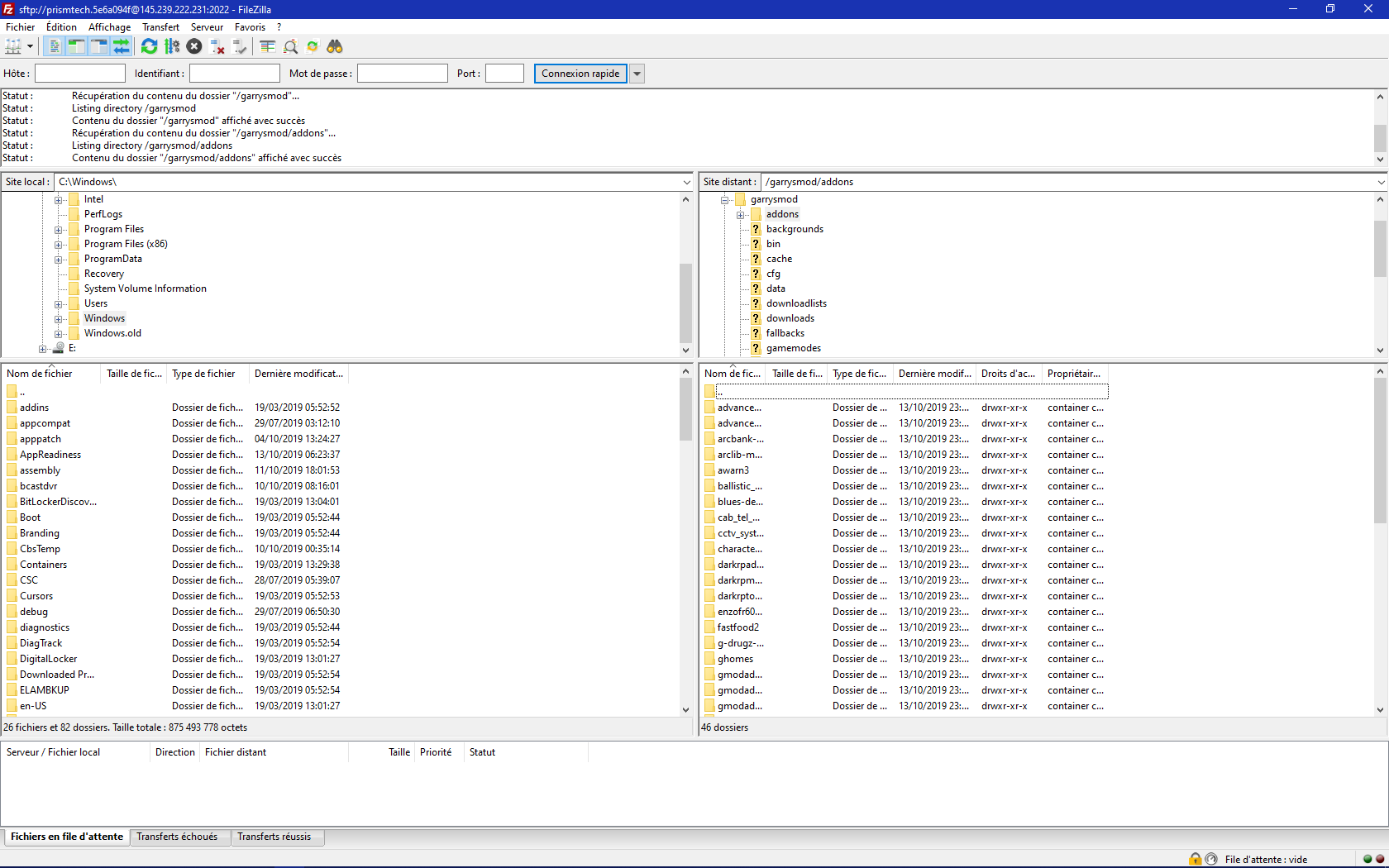This screenshot has width=1389, height=868.
Task: Click the encryption lock icon in status bar
Action: (1196, 859)
